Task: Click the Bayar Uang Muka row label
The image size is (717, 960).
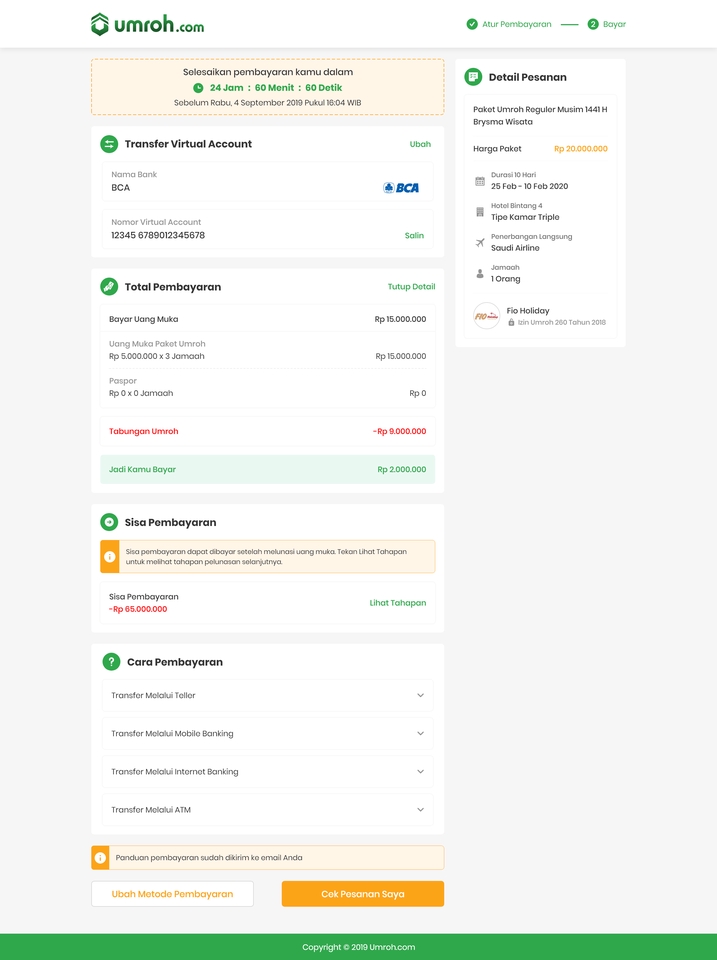Action: (143, 319)
